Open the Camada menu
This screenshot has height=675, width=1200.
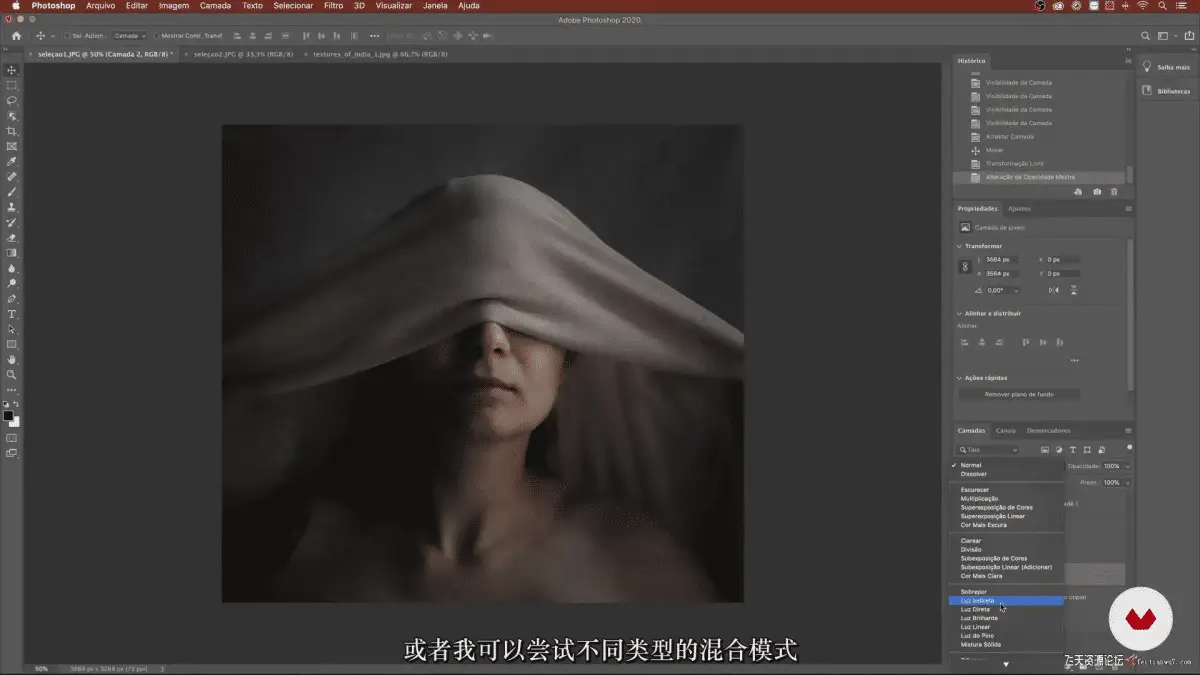point(215,6)
